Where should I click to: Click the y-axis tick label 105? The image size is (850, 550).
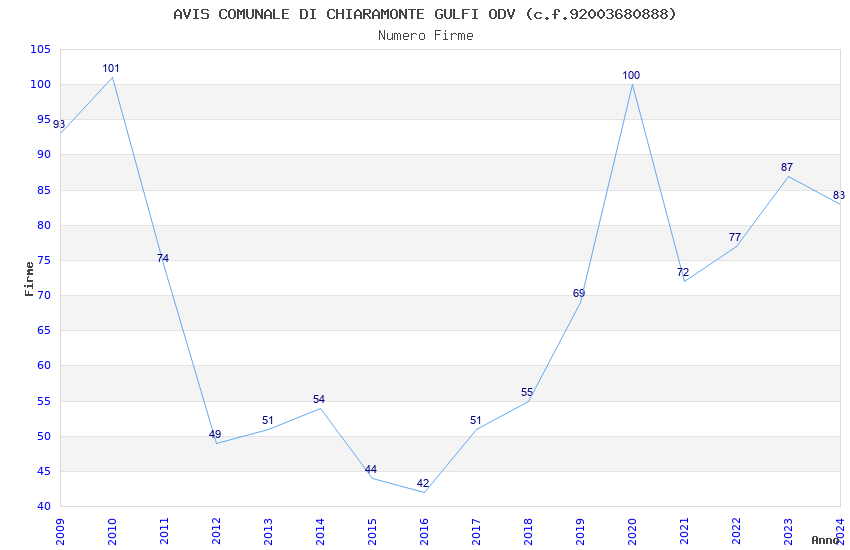click(x=41, y=49)
